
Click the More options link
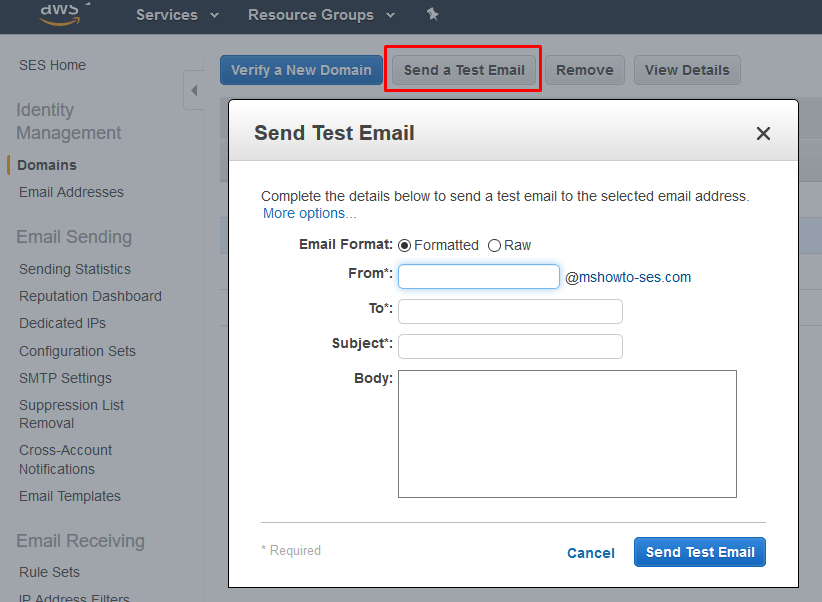point(309,213)
